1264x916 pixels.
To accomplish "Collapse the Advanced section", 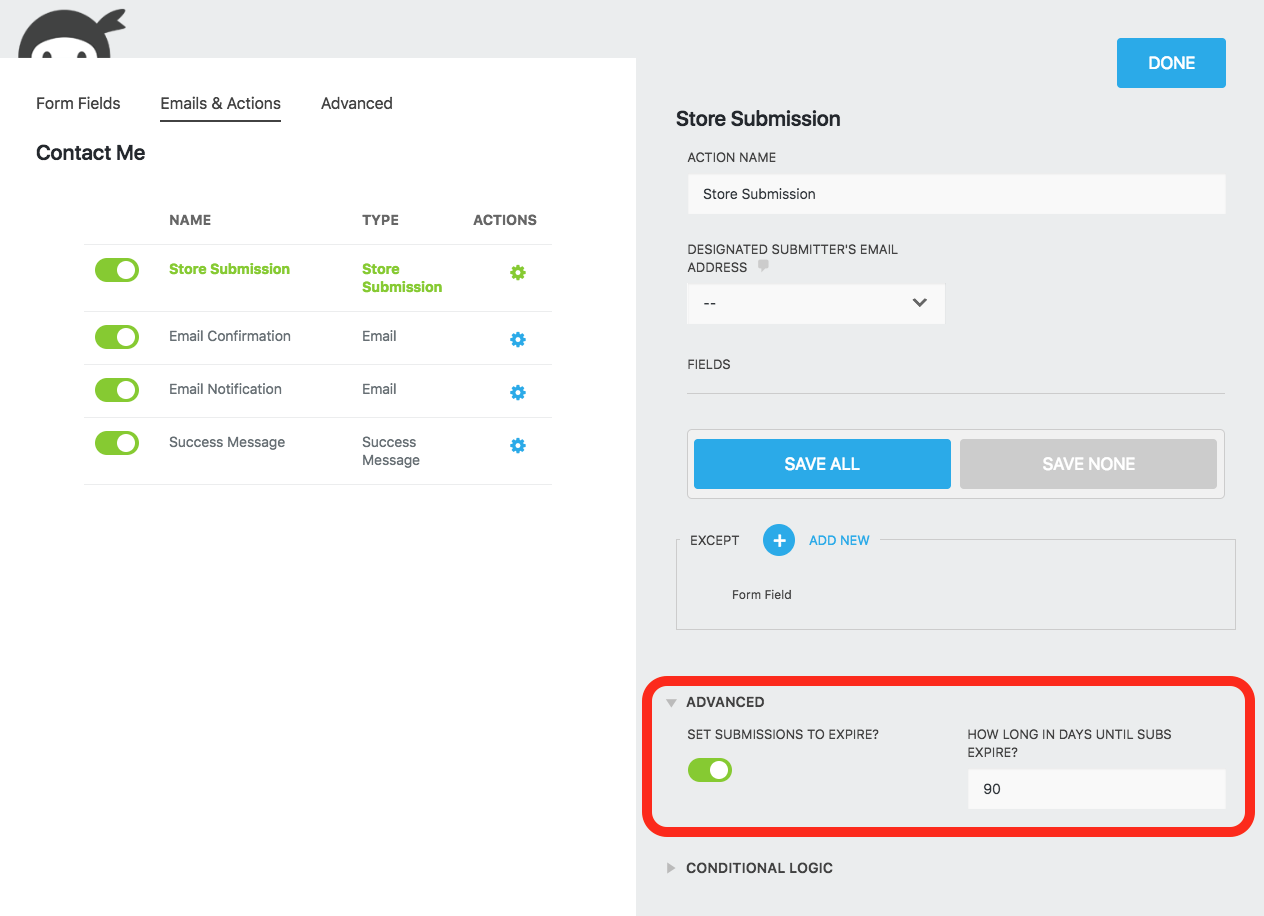I will click(x=670, y=702).
